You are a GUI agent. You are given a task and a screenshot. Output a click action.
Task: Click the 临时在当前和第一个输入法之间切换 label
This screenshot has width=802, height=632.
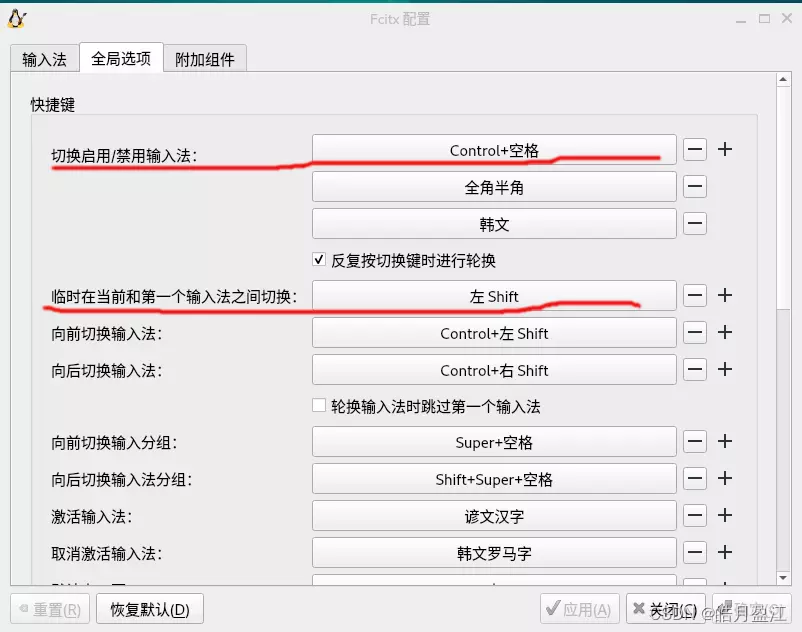pos(174,297)
